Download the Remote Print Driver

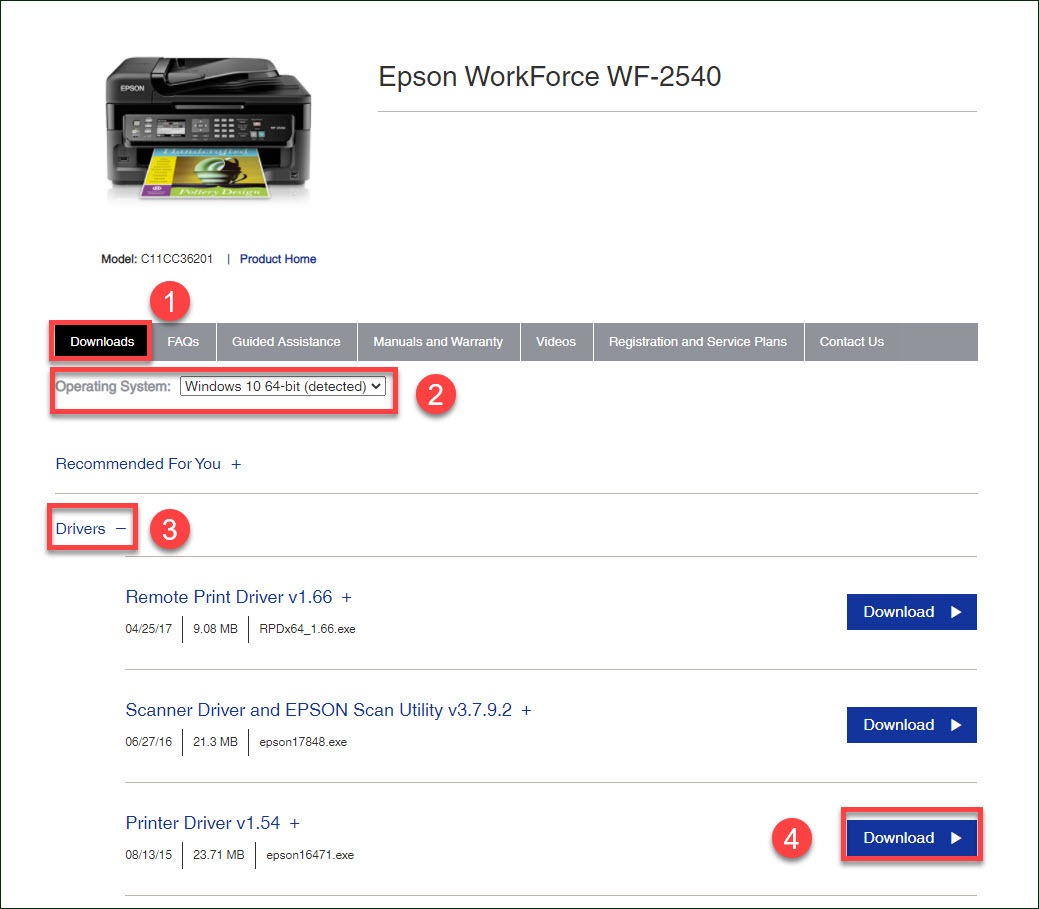911,612
